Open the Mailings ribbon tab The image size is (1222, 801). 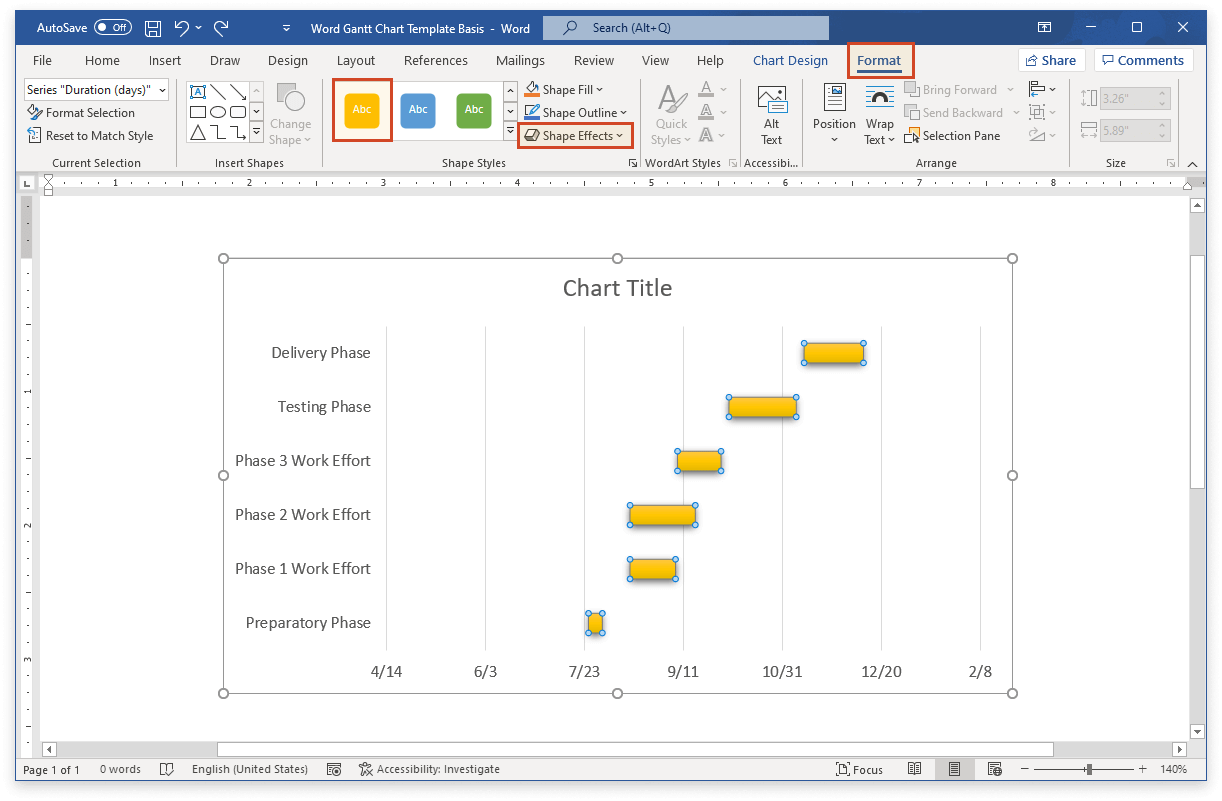pyautogui.click(x=519, y=60)
